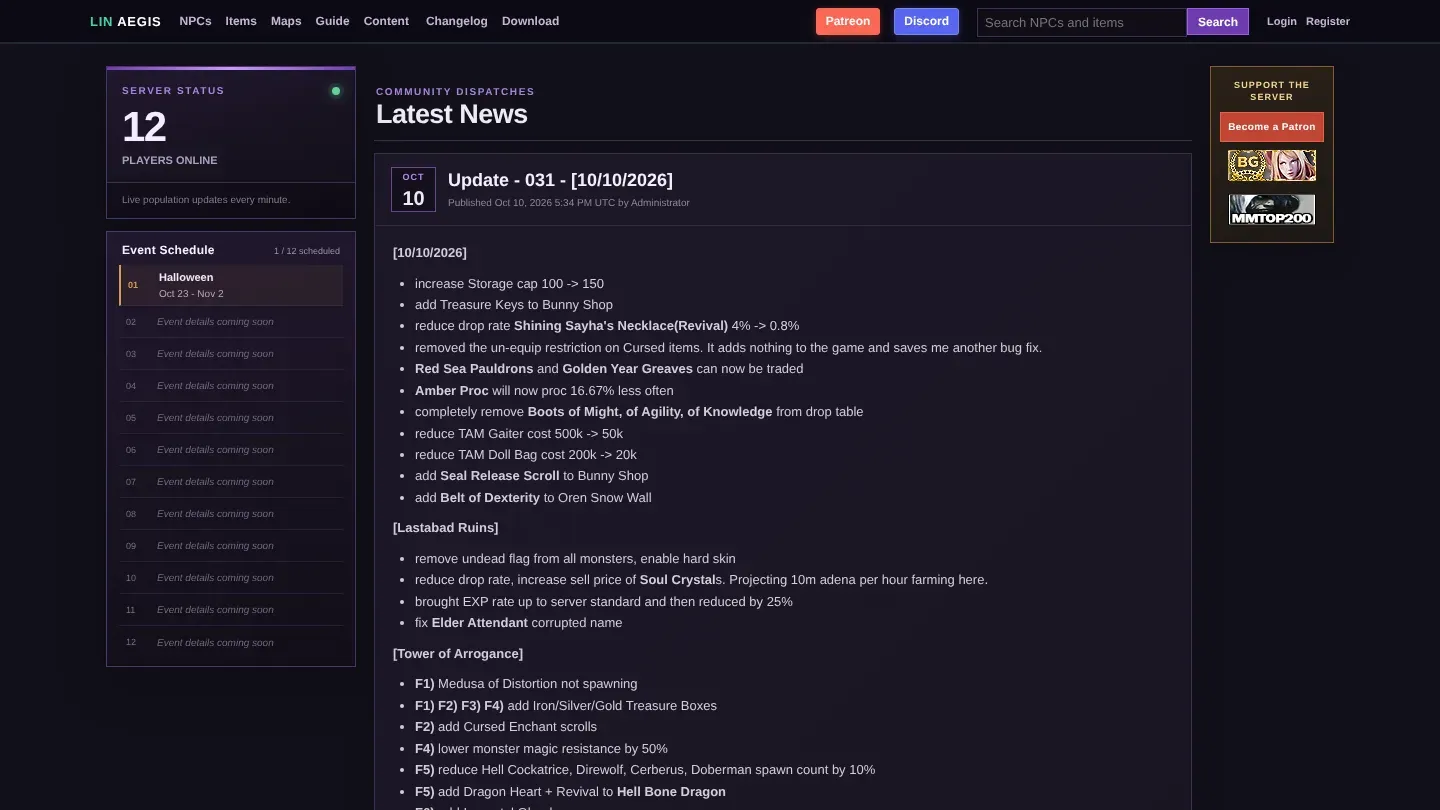Click the 12 players online count
Screen dimensions: 1440x810
coord(144,127)
